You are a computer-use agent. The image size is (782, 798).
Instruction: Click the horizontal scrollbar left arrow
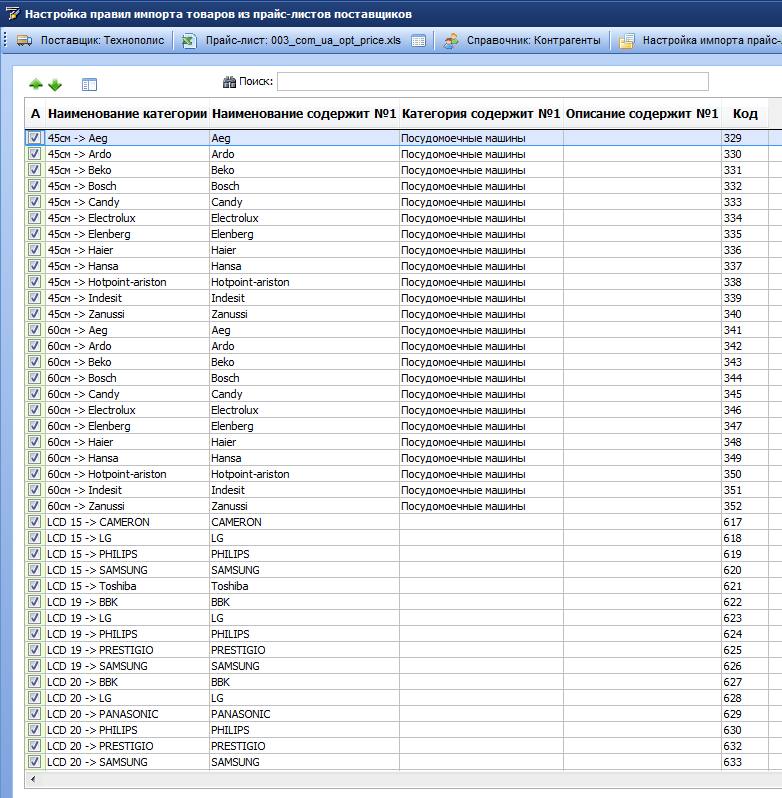point(33,779)
